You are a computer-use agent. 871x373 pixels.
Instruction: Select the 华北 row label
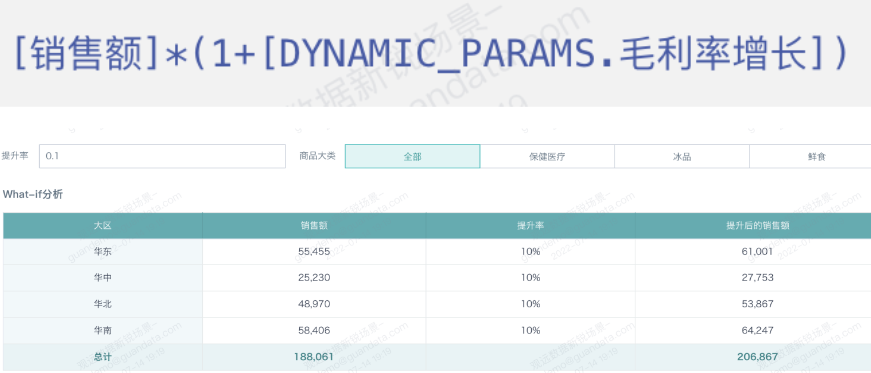coord(103,304)
